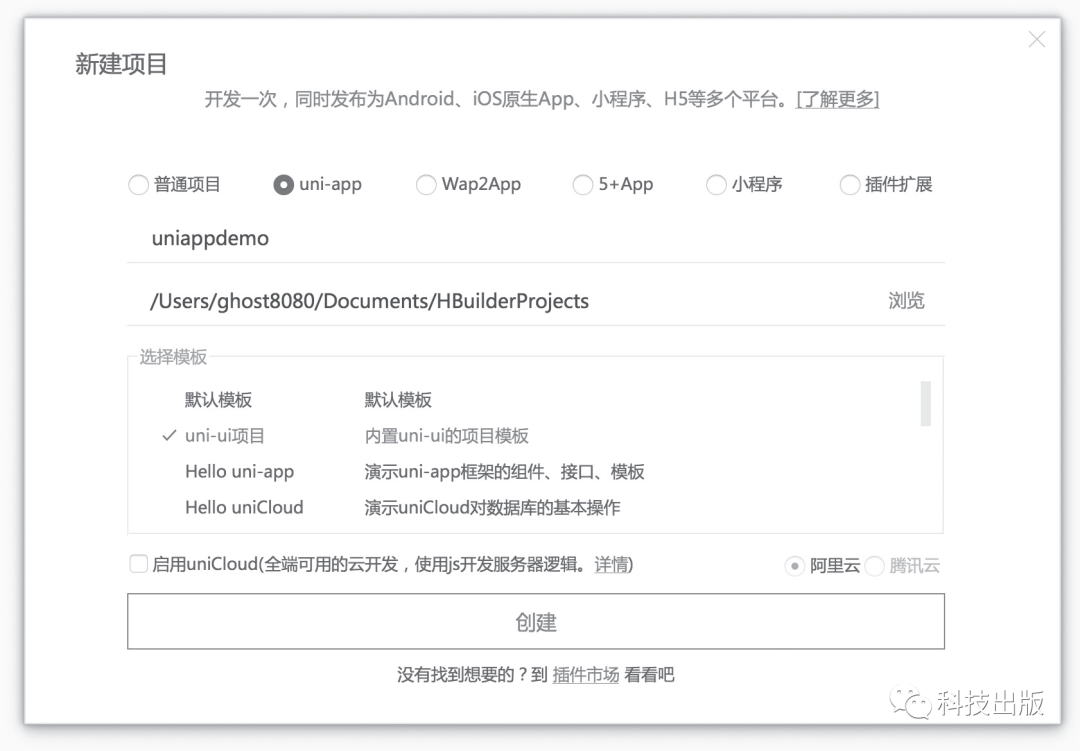The width and height of the screenshot is (1080, 751).
Task: Choose the Wap2App project type
Action: [x=426, y=185]
